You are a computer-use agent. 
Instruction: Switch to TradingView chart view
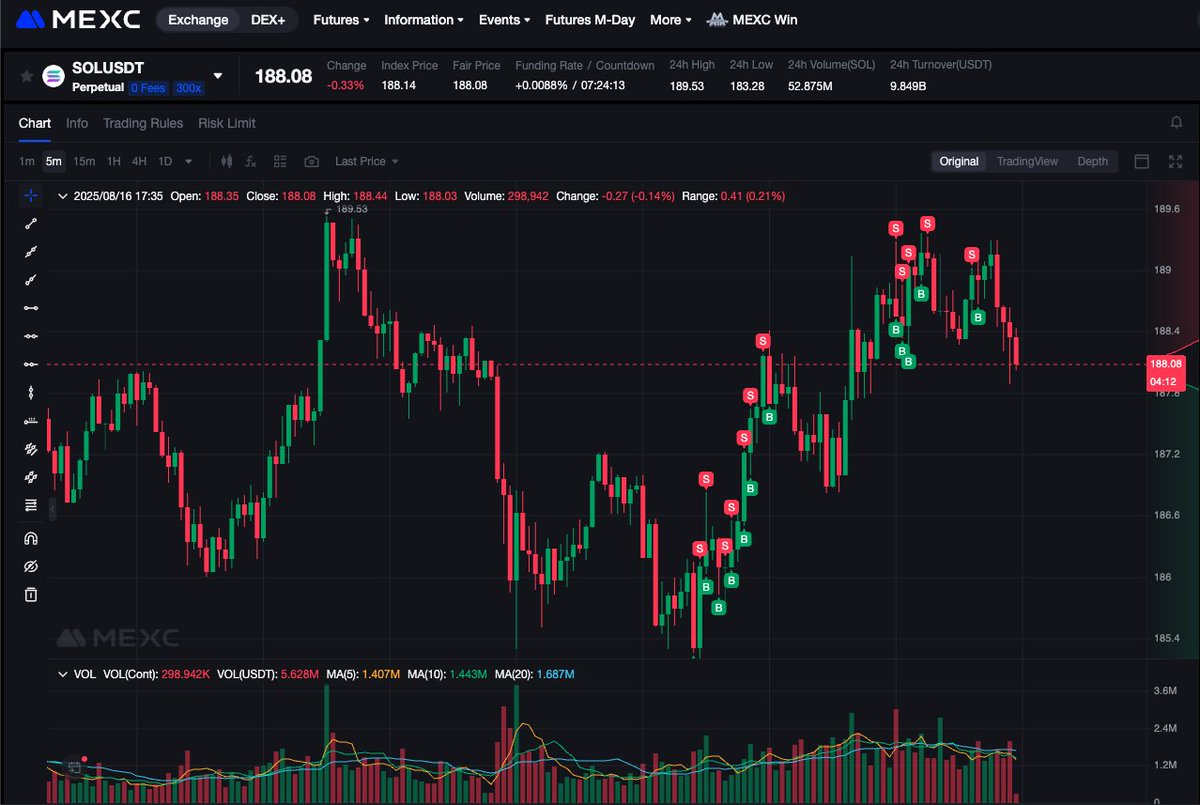point(1027,161)
